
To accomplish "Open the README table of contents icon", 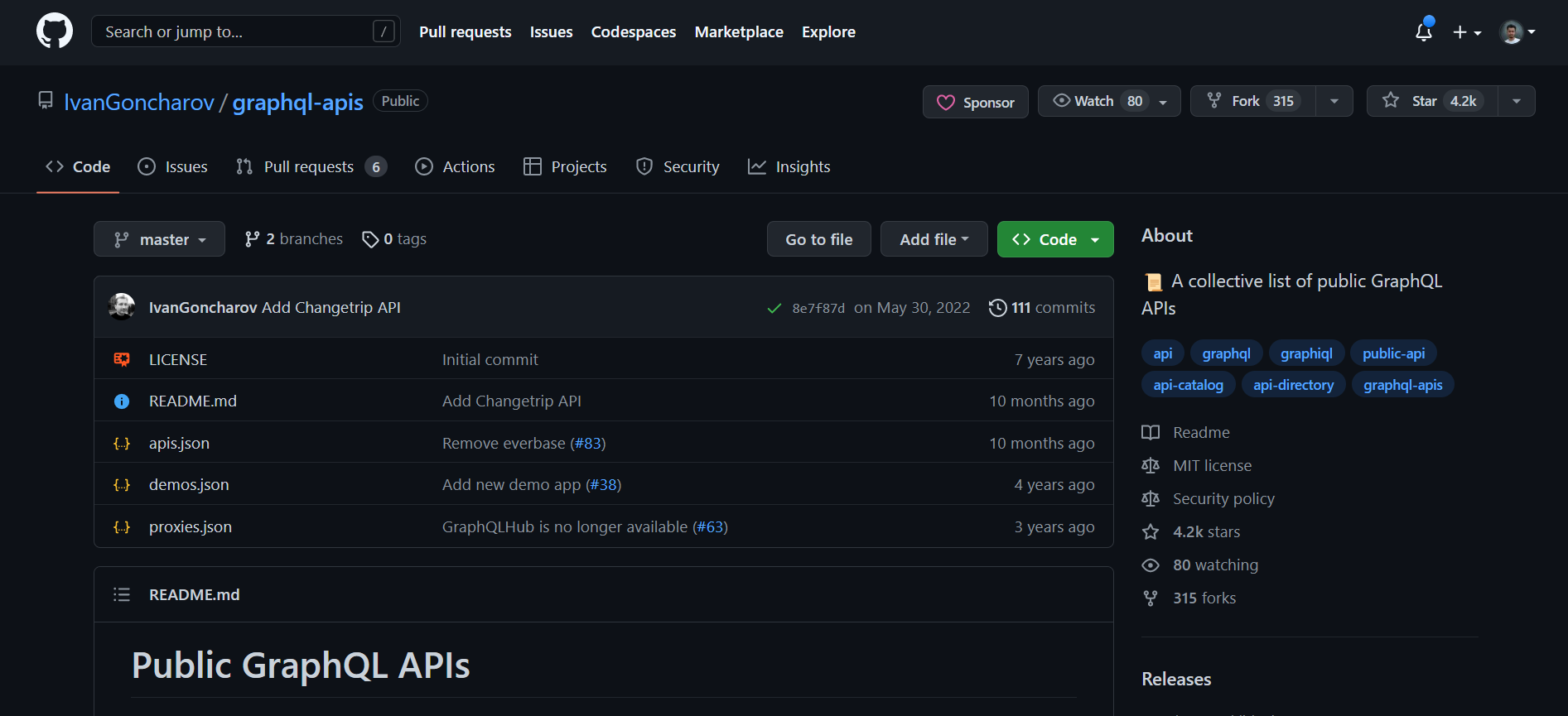I will 122,594.
